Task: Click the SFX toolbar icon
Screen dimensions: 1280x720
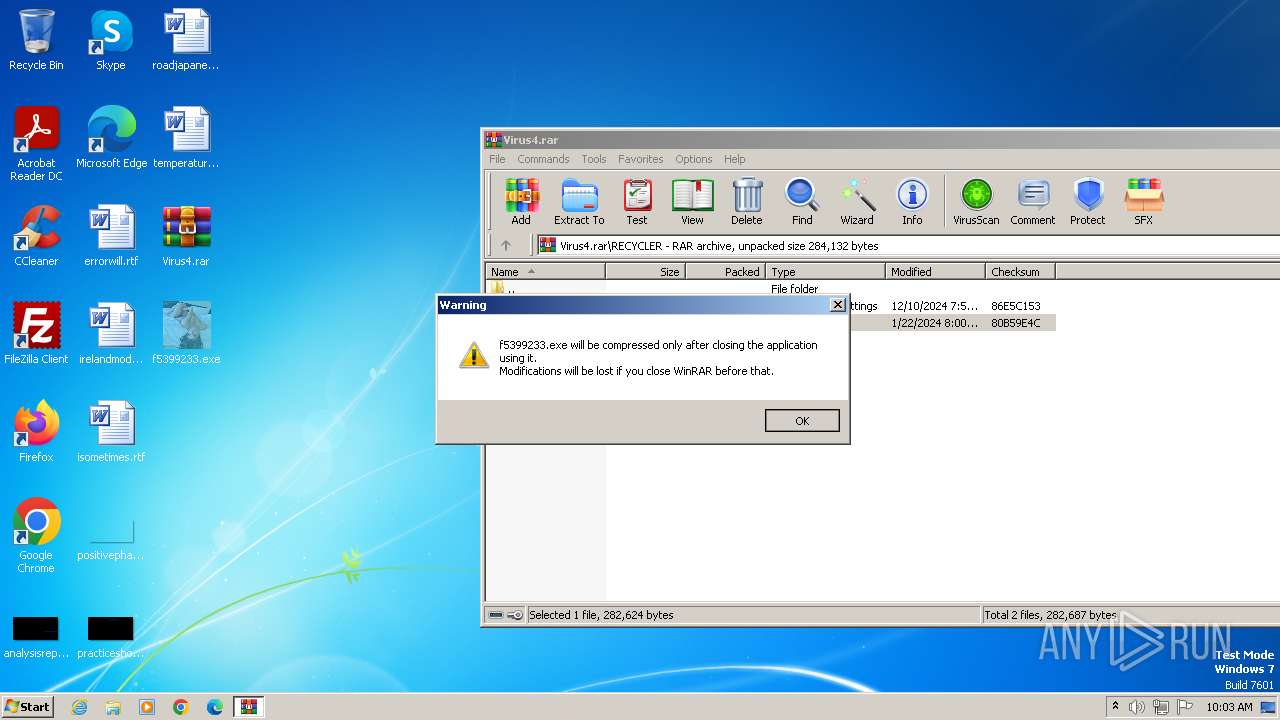Action: 1143,202
